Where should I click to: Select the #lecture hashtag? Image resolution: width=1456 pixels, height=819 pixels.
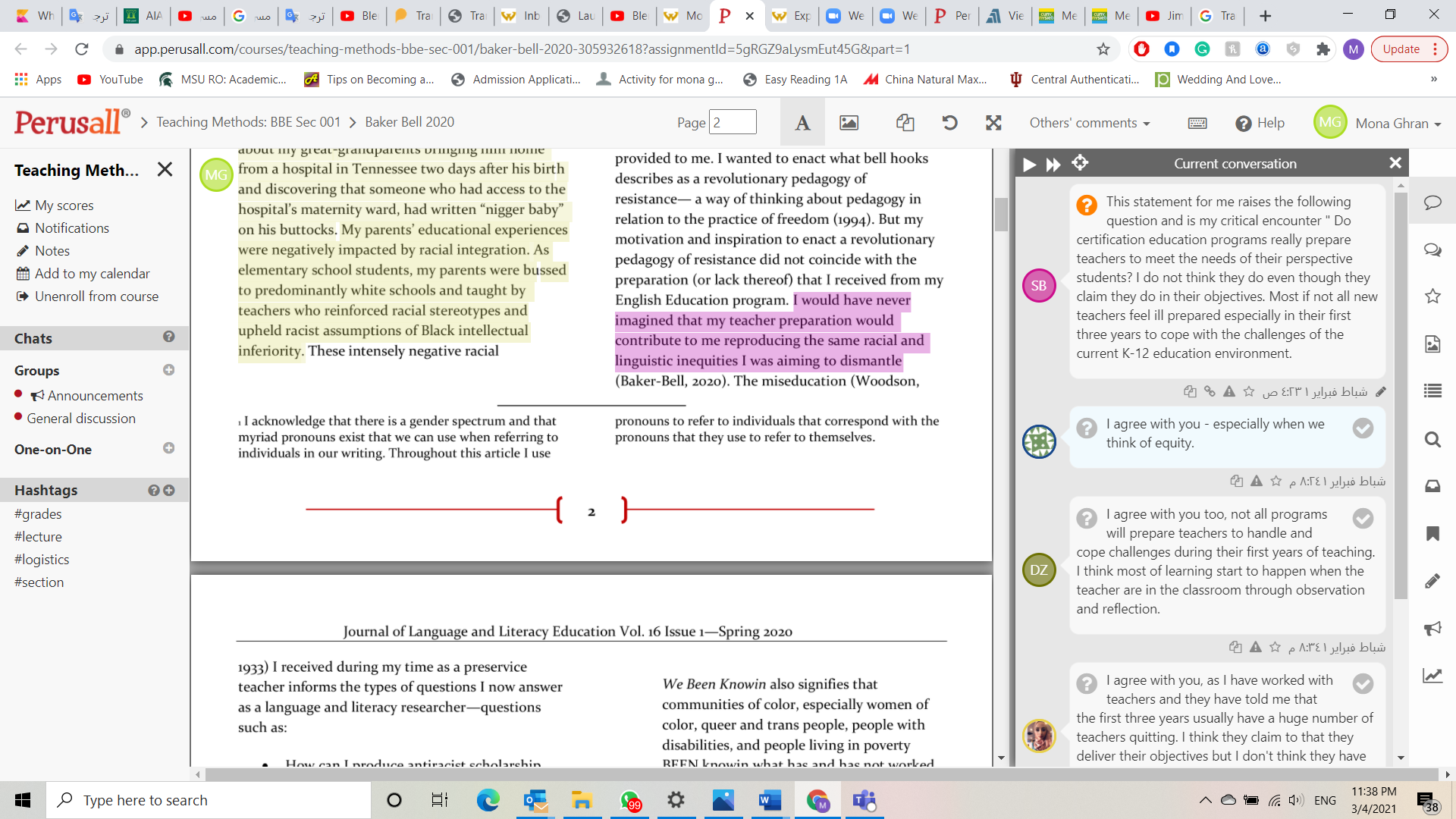click(x=38, y=537)
